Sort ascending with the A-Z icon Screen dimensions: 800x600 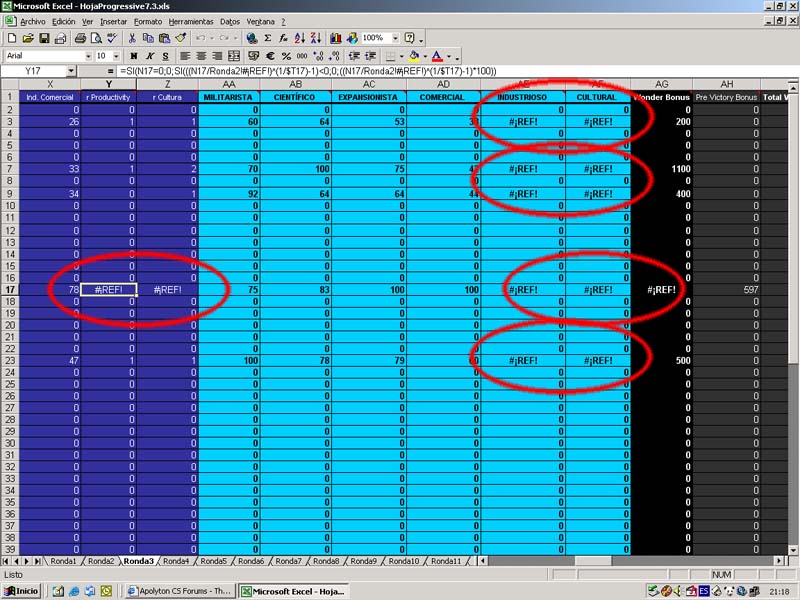[300, 38]
